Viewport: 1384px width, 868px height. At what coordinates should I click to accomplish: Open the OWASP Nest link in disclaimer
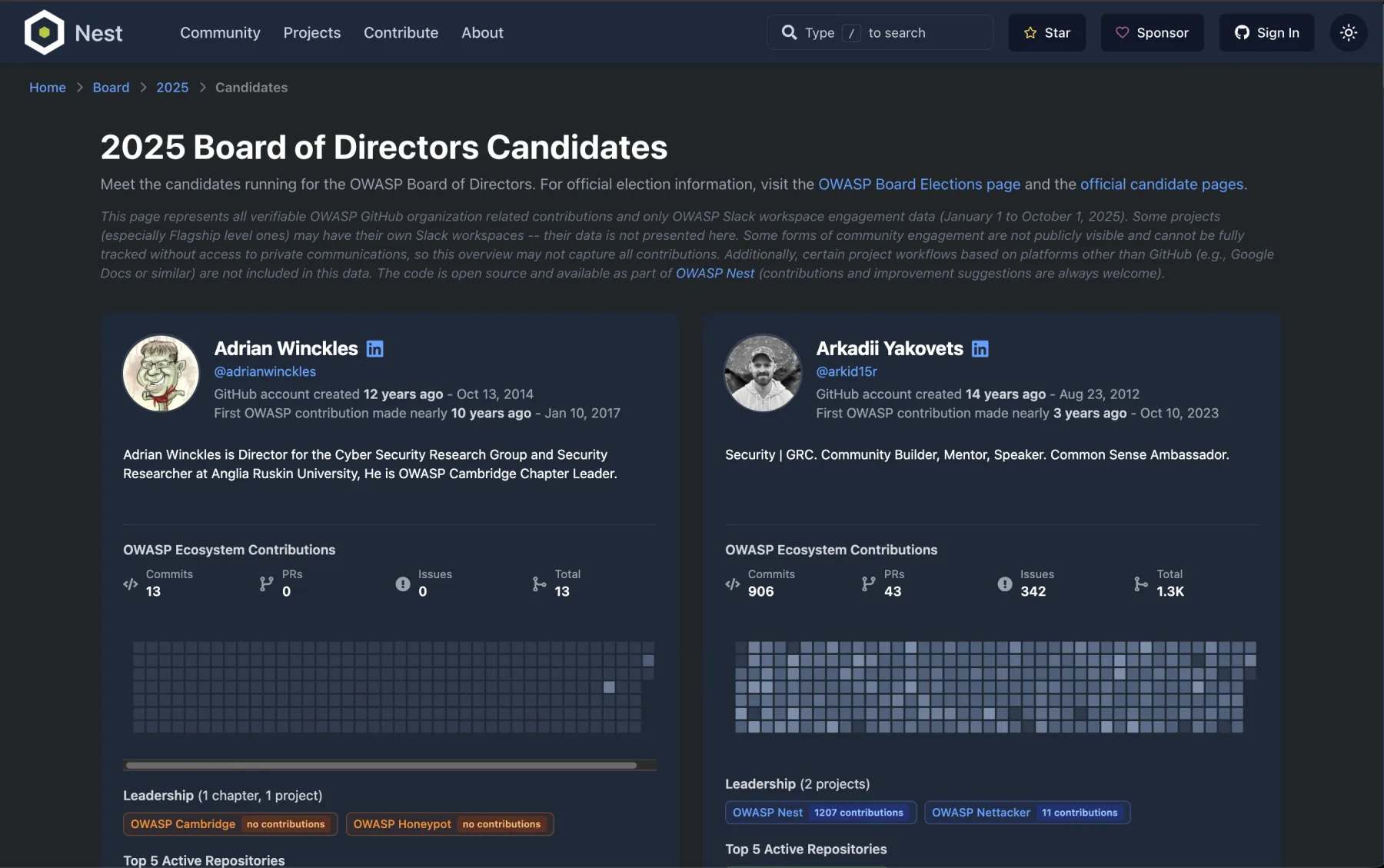tap(714, 273)
